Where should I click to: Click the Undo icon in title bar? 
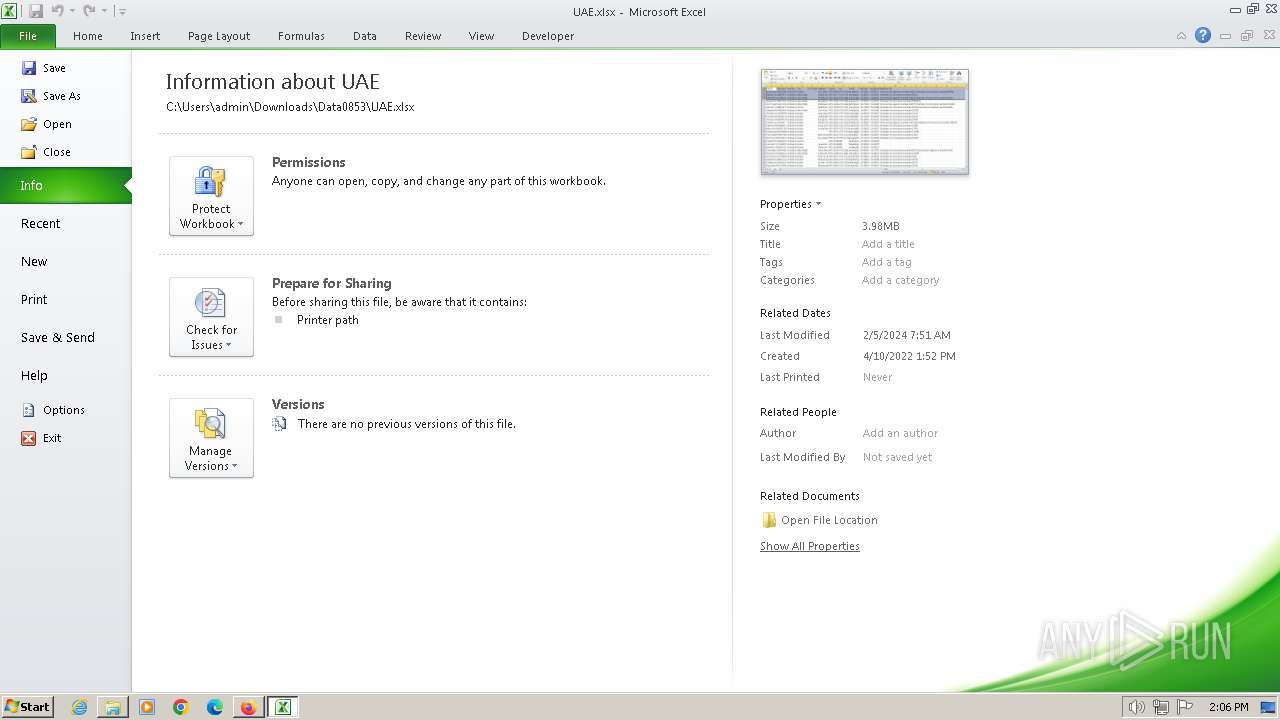[57, 11]
